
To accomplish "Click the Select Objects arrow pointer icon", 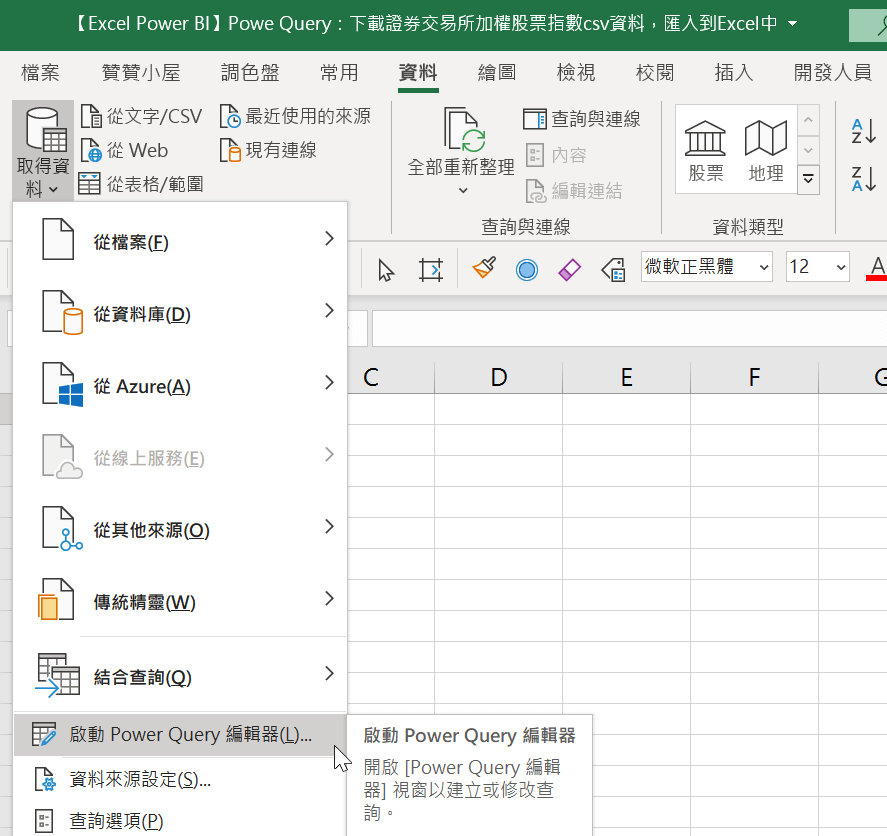I will (386, 270).
